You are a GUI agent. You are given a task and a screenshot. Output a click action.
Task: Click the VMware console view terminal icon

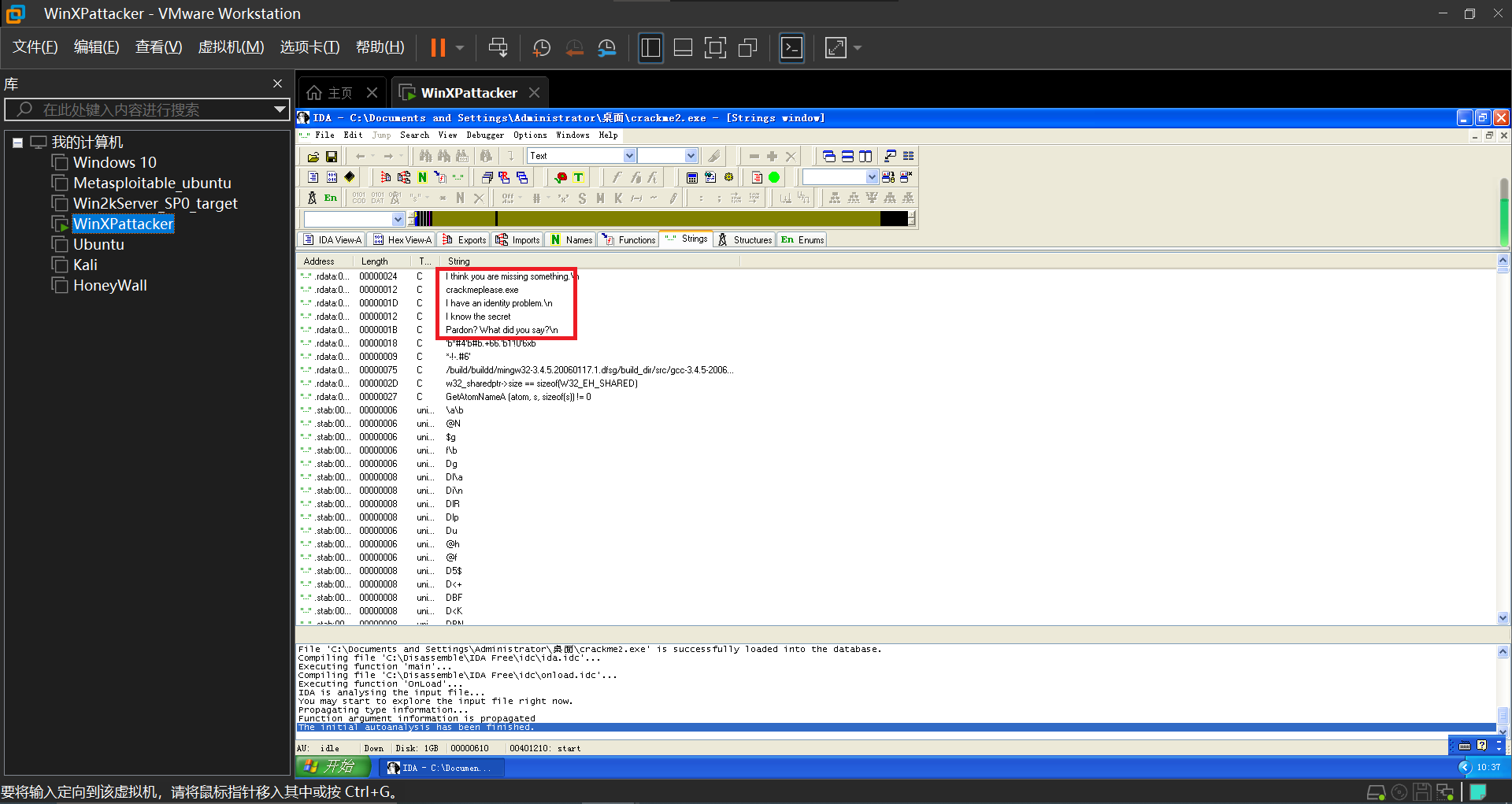tap(791, 47)
